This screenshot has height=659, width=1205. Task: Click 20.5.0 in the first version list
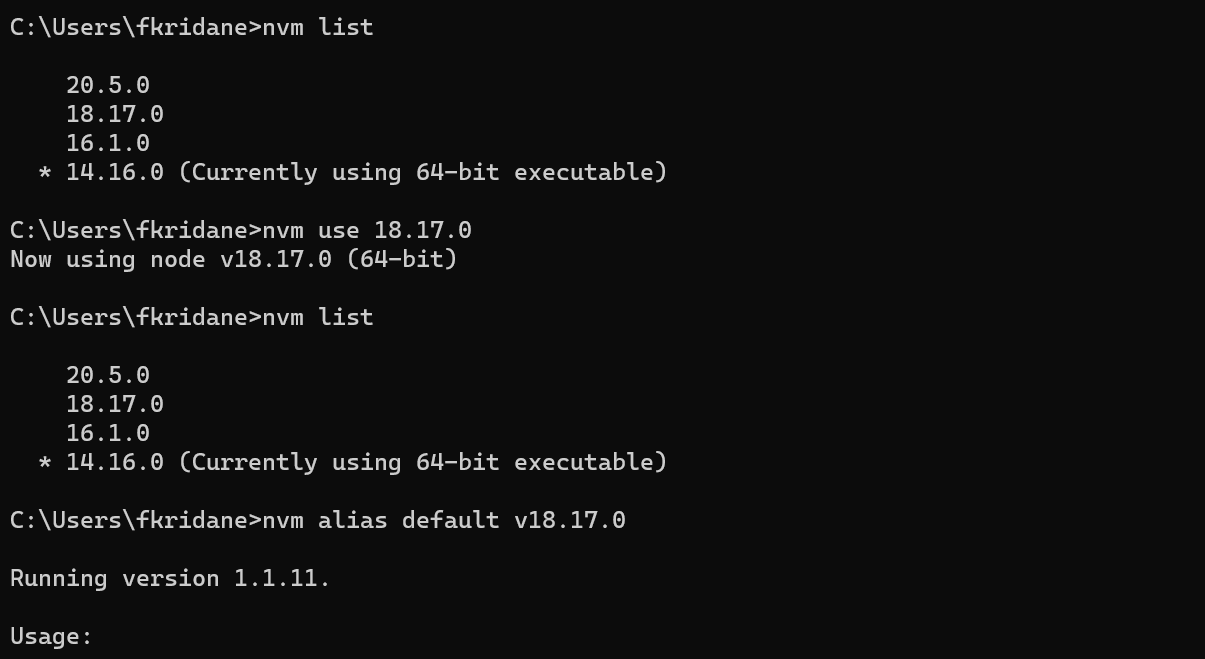point(108,85)
